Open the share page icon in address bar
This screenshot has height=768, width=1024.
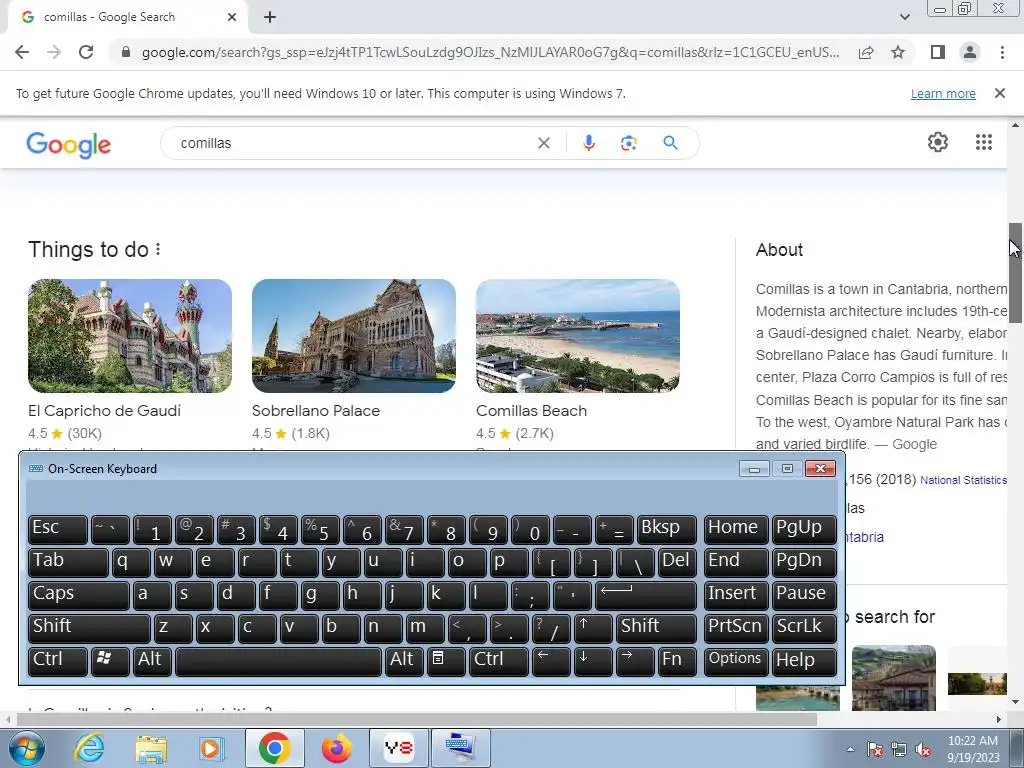point(866,52)
